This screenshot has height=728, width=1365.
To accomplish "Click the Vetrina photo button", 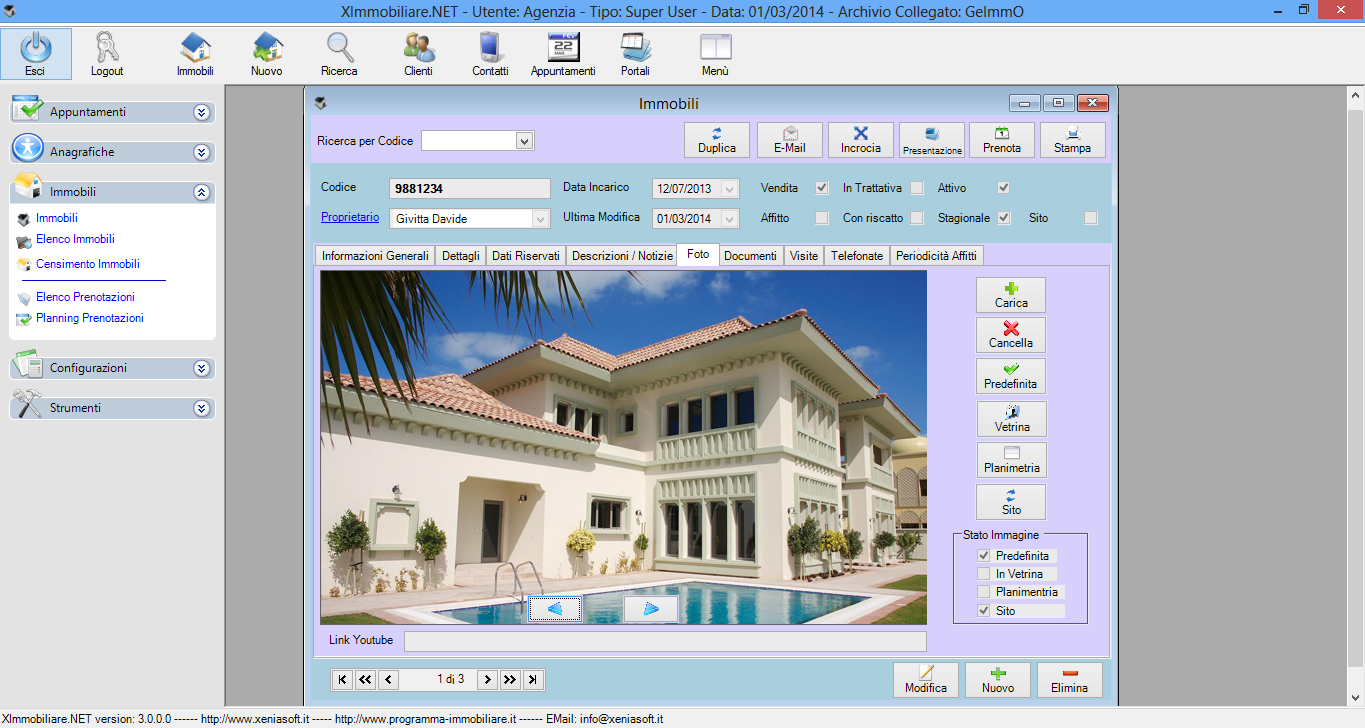I will 1011,419.
